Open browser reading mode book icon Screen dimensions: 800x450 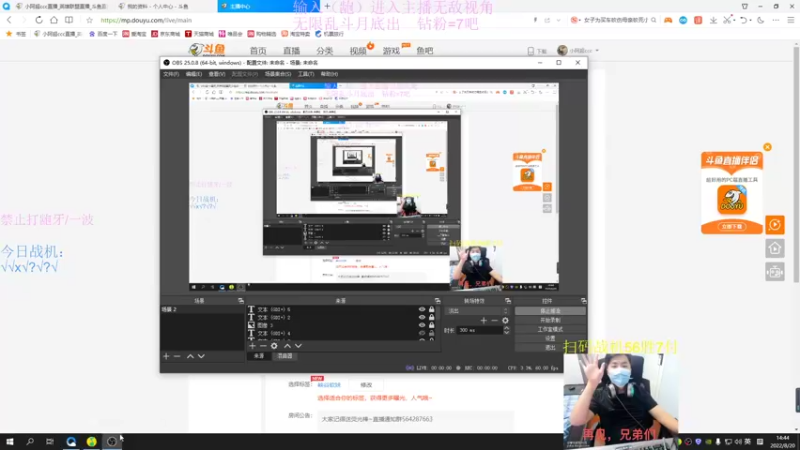tap(69, 20)
